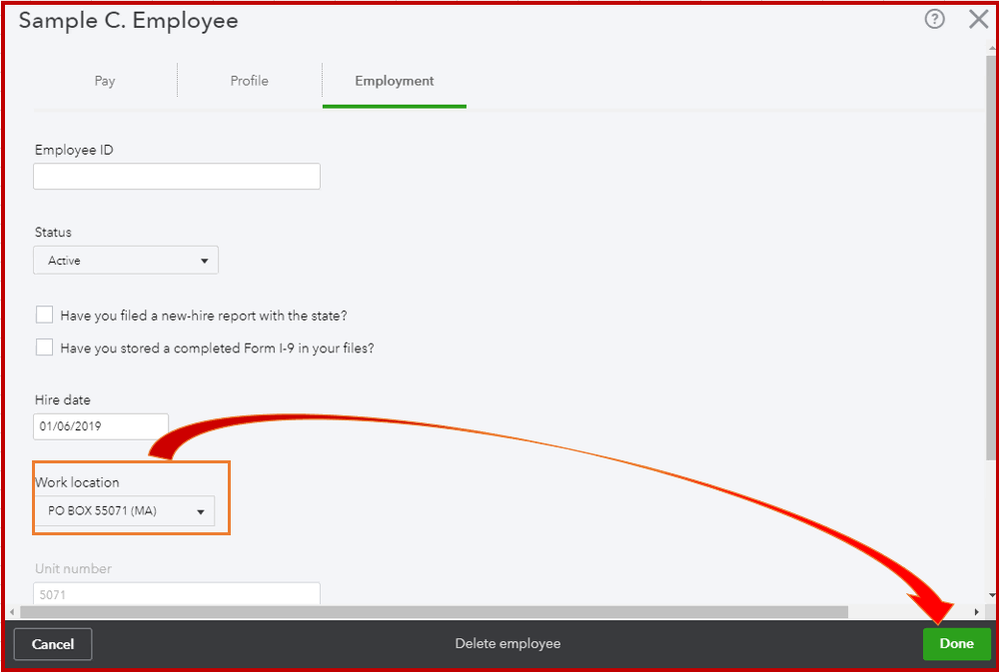
Task: Switch to the Pay tab
Action: click(104, 81)
